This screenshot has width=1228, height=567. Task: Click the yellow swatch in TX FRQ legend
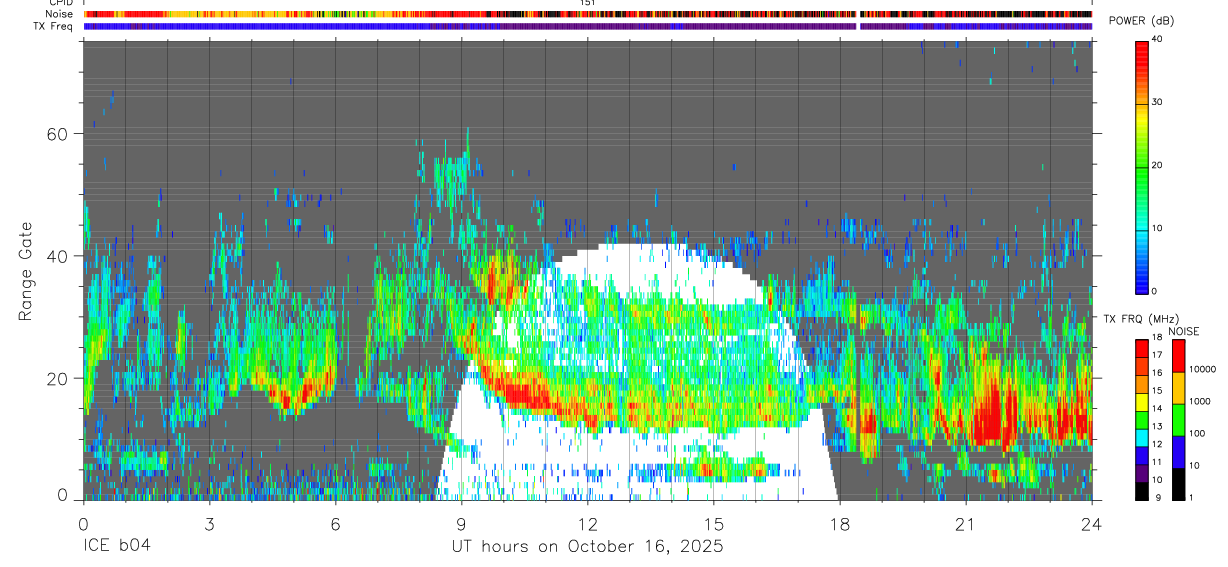[1142, 402]
